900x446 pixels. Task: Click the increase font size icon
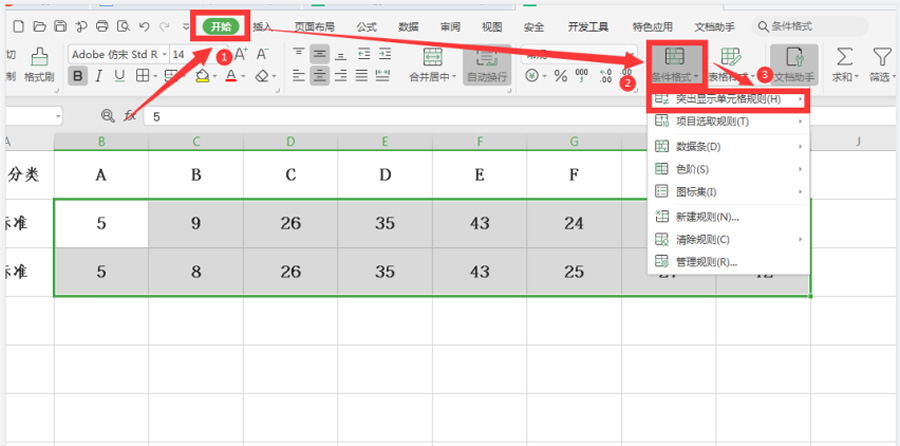tap(238, 54)
